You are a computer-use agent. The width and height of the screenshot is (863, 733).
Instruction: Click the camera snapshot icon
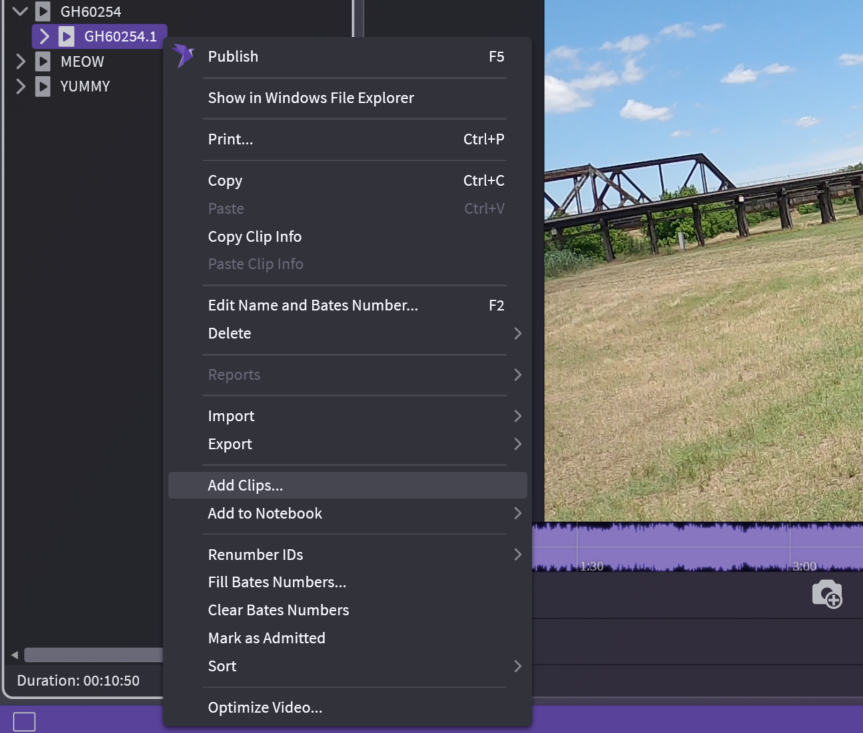coord(826,594)
